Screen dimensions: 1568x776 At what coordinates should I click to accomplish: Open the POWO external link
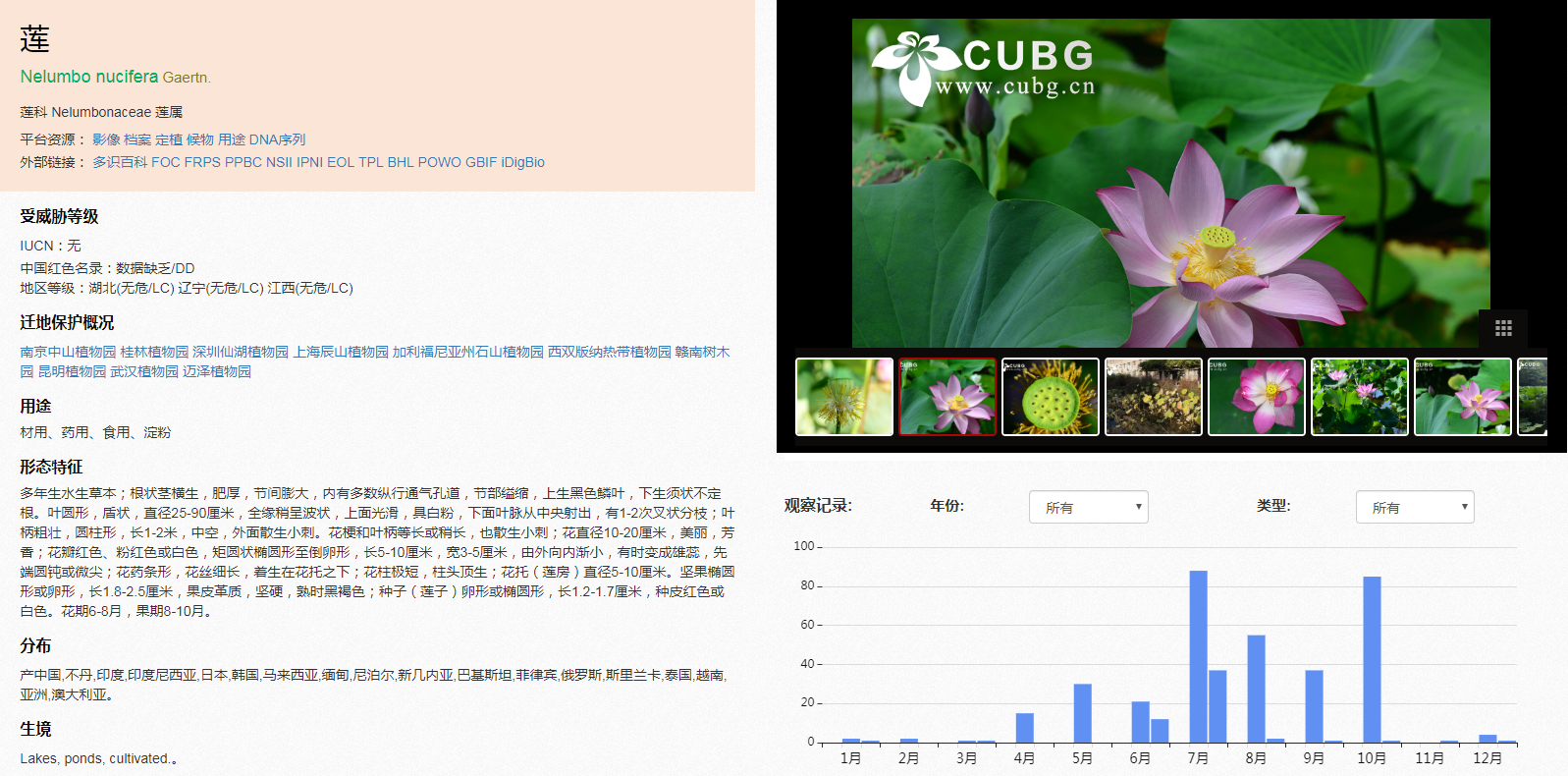(x=439, y=162)
